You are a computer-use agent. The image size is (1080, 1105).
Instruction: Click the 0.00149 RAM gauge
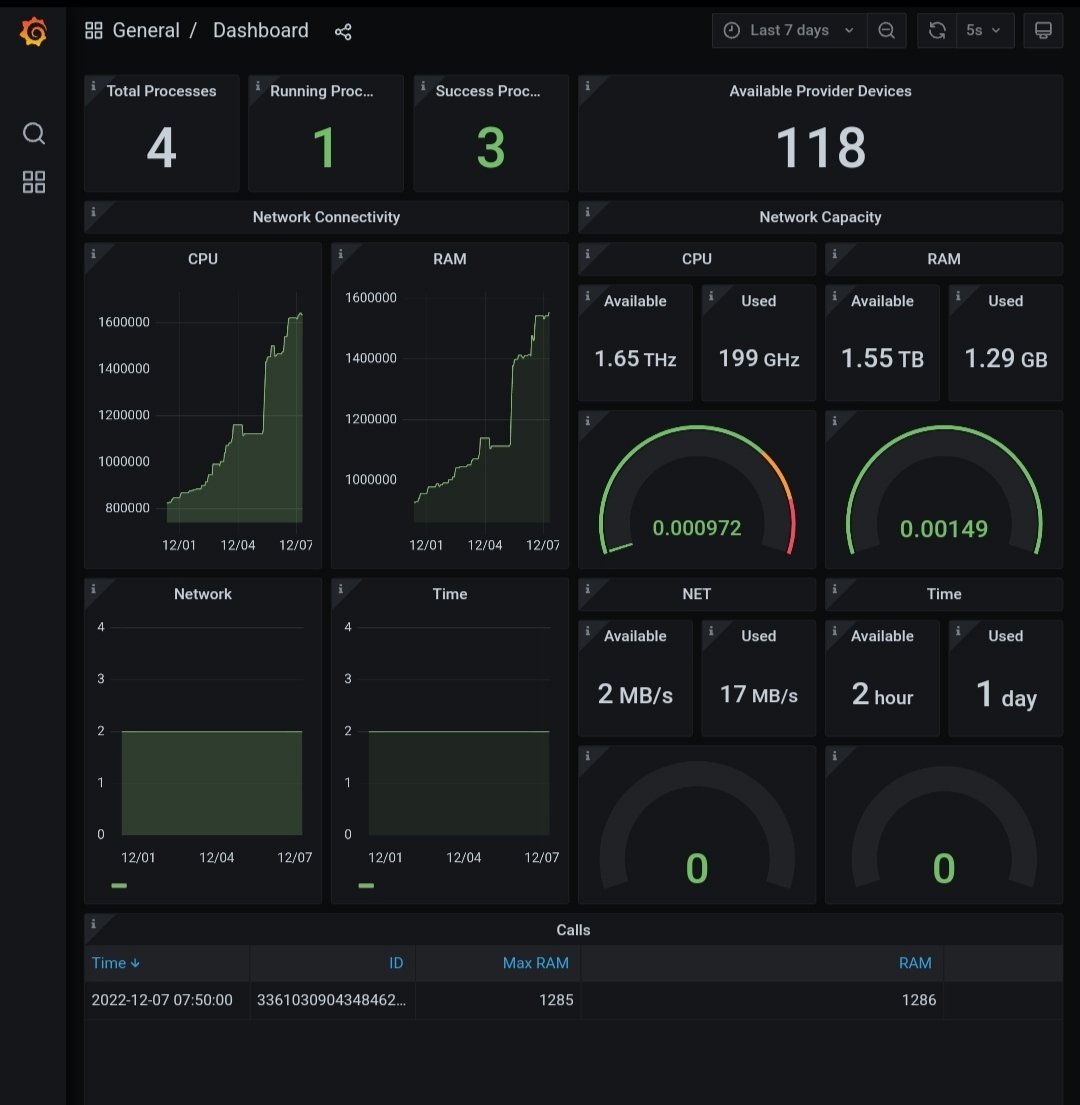(x=944, y=490)
